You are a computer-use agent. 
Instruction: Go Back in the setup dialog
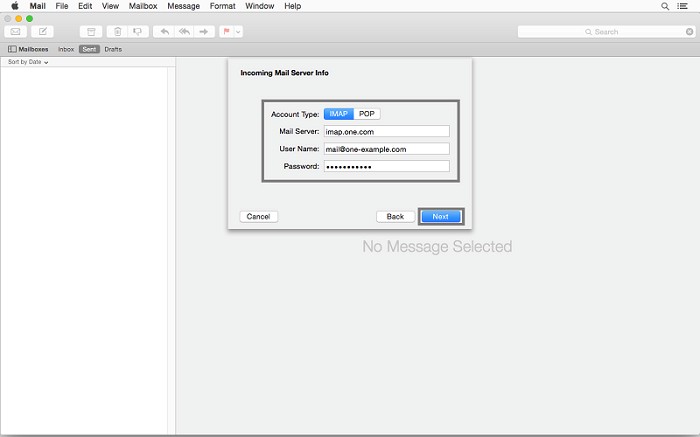click(395, 216)
